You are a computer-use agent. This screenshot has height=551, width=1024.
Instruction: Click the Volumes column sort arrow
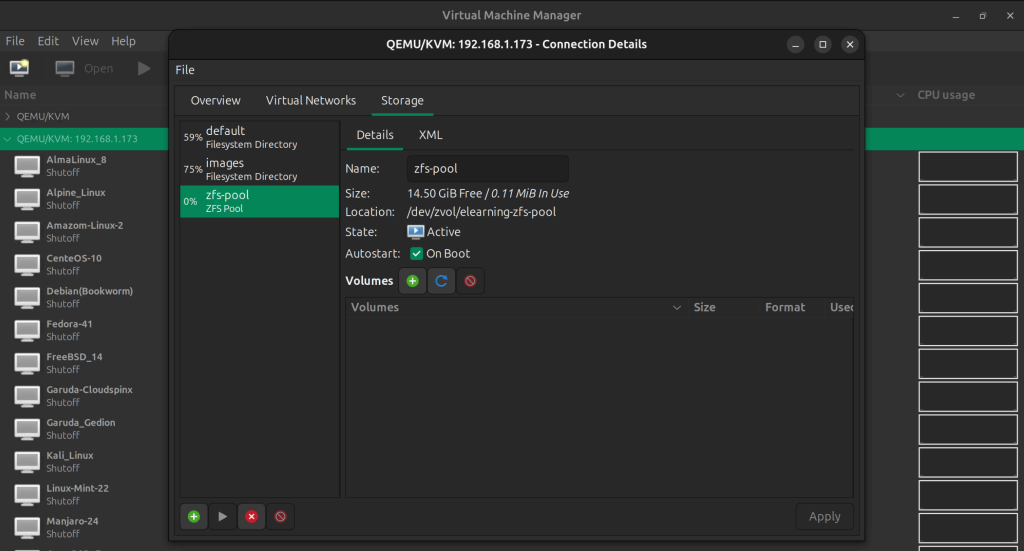(677, 307)
